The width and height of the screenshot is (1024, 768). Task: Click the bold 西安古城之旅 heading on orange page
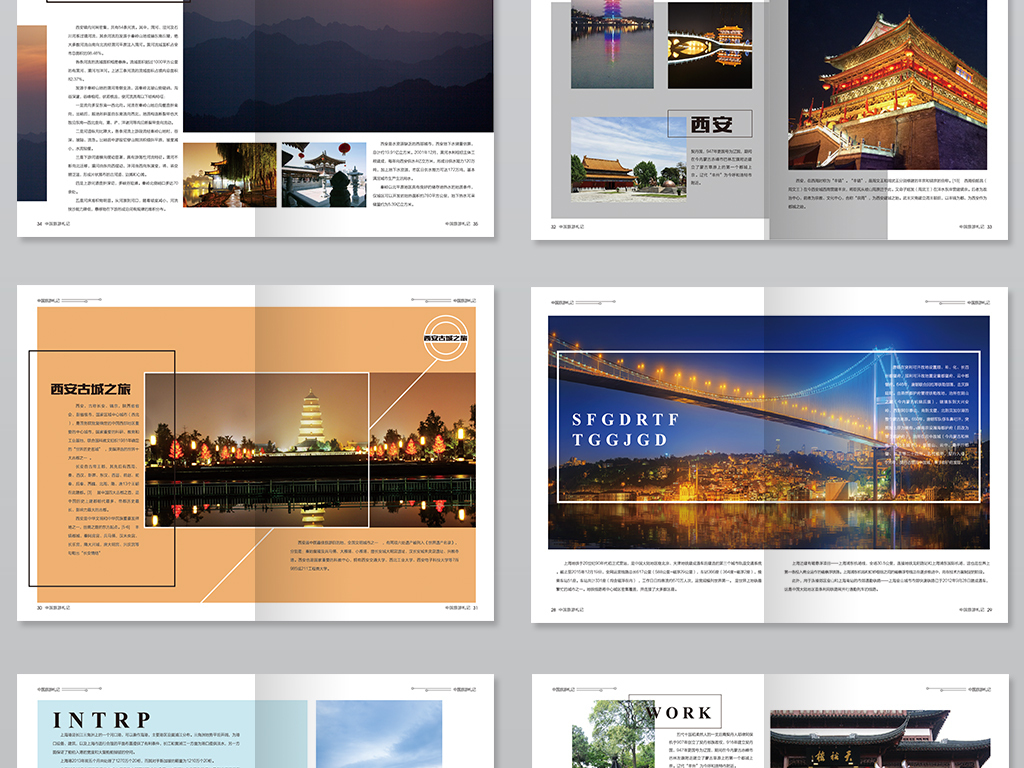91,390
